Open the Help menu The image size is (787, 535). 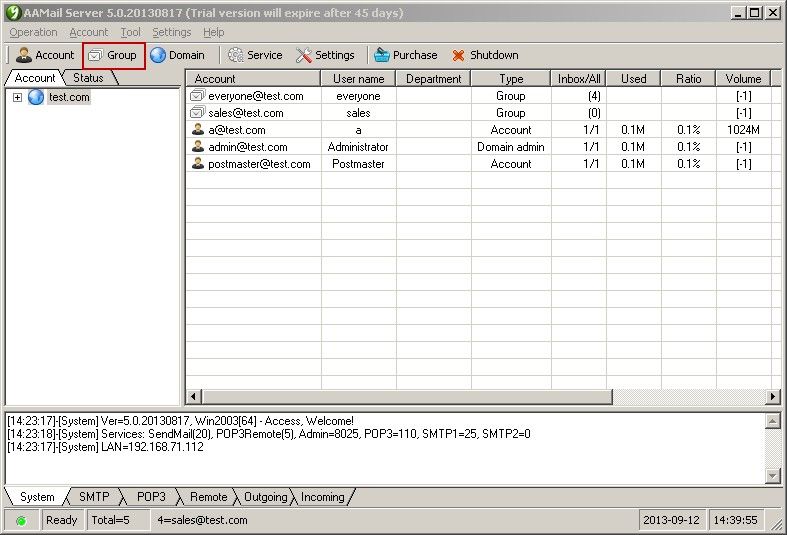pyautogui.click(x=214, y=32)
